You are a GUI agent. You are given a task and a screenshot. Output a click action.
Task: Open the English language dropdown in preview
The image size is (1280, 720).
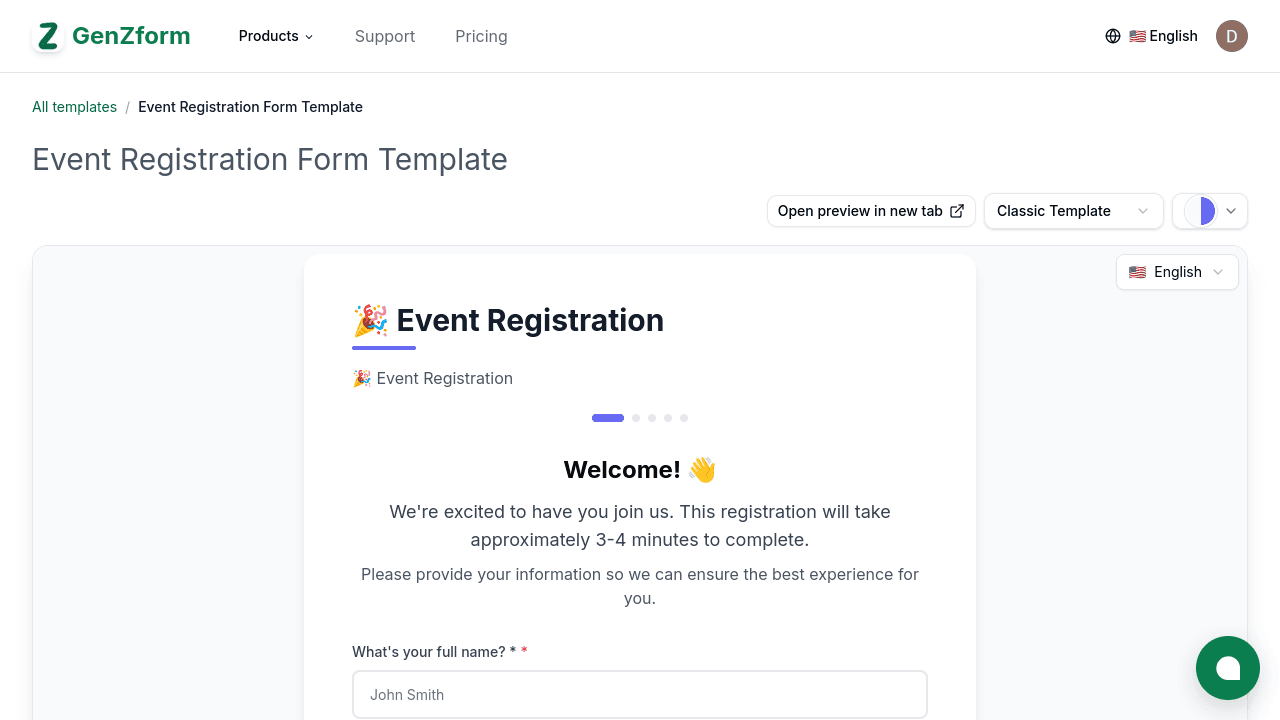point(1177,272)
